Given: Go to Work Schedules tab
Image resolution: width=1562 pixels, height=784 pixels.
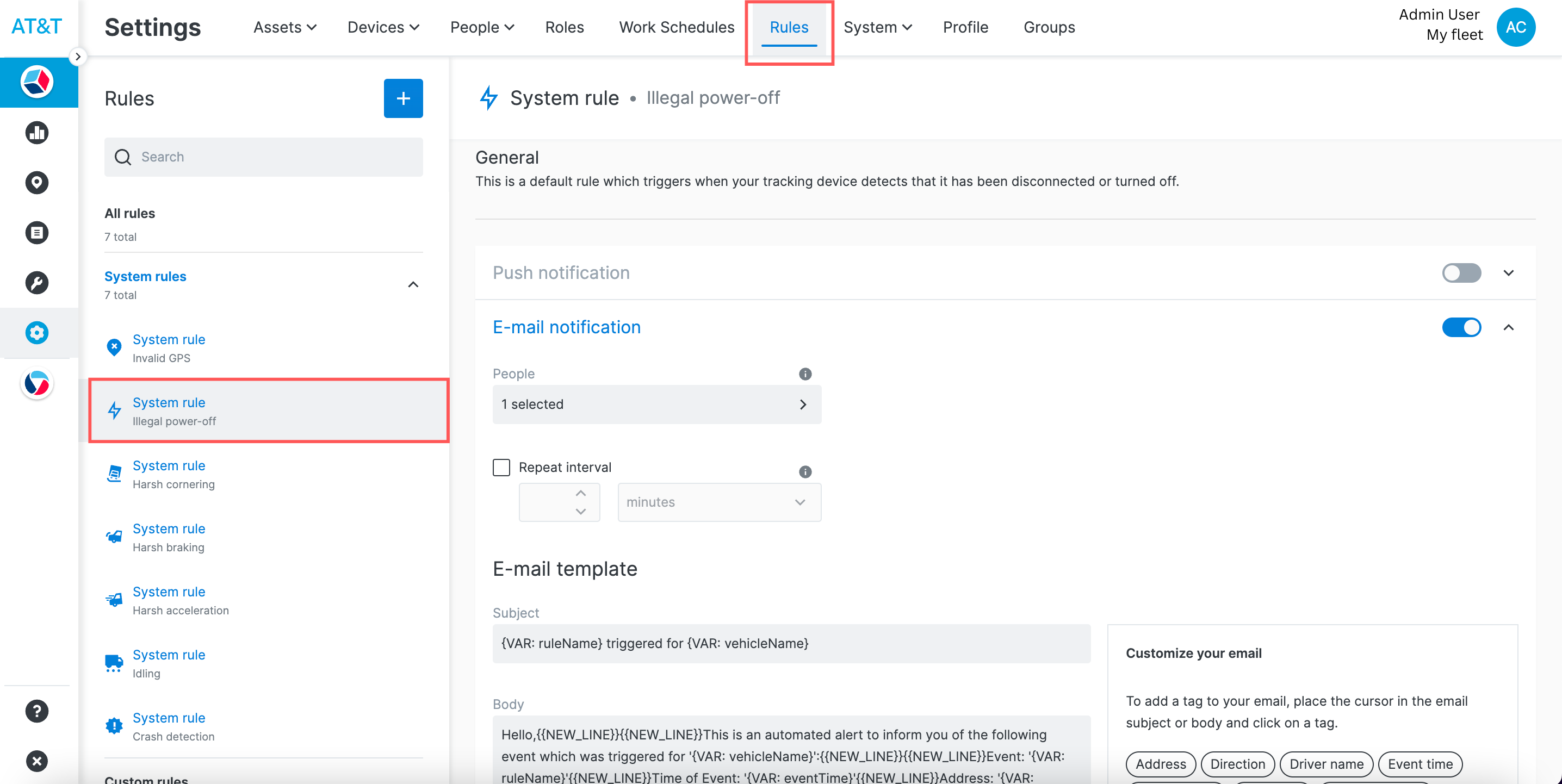Looking at the screenshot, I should [x=676, y=27].
